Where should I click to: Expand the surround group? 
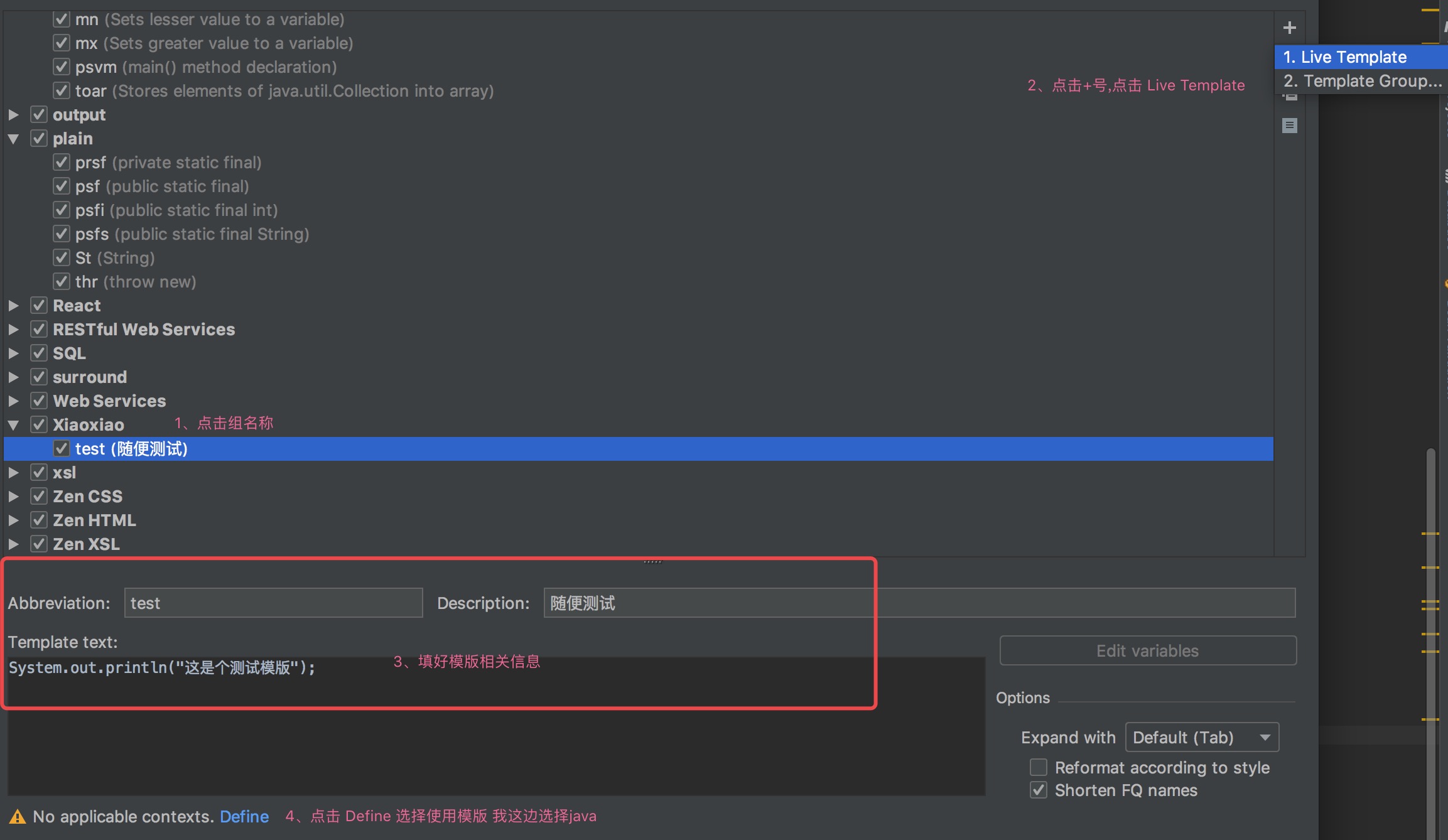(13, 377)
